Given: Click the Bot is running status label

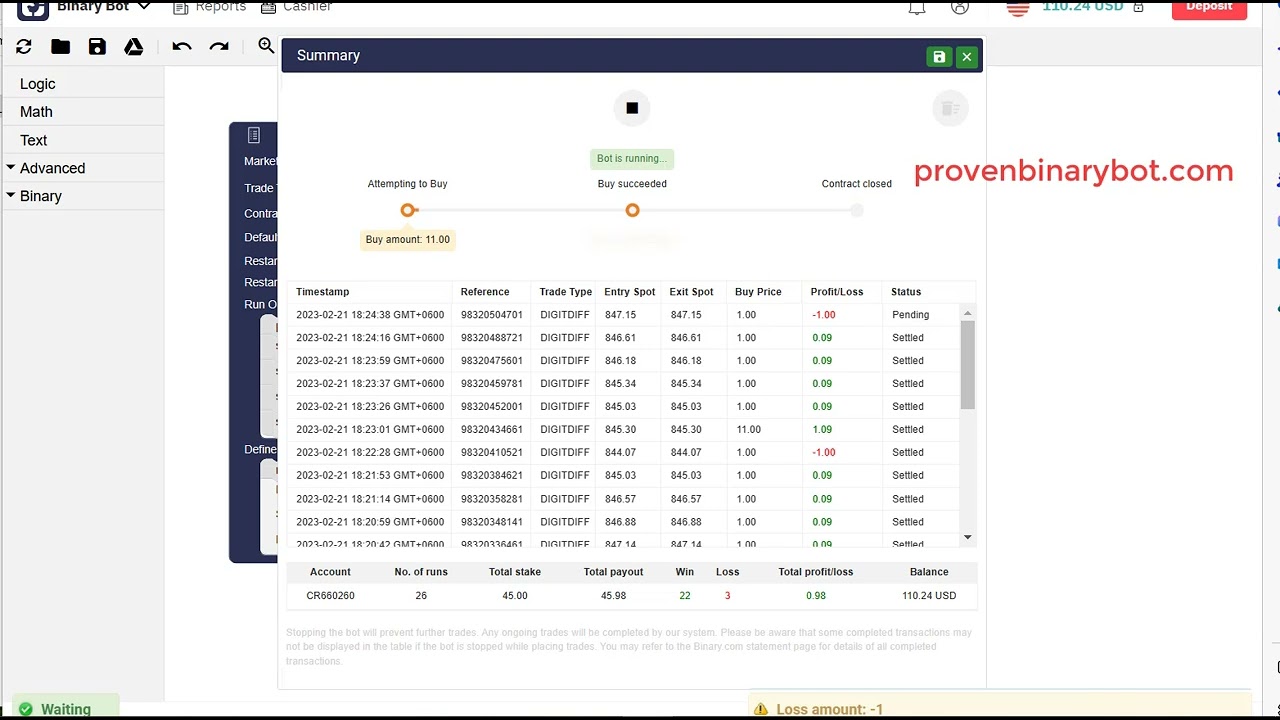Looking at the screenshot, I should 632,159.
